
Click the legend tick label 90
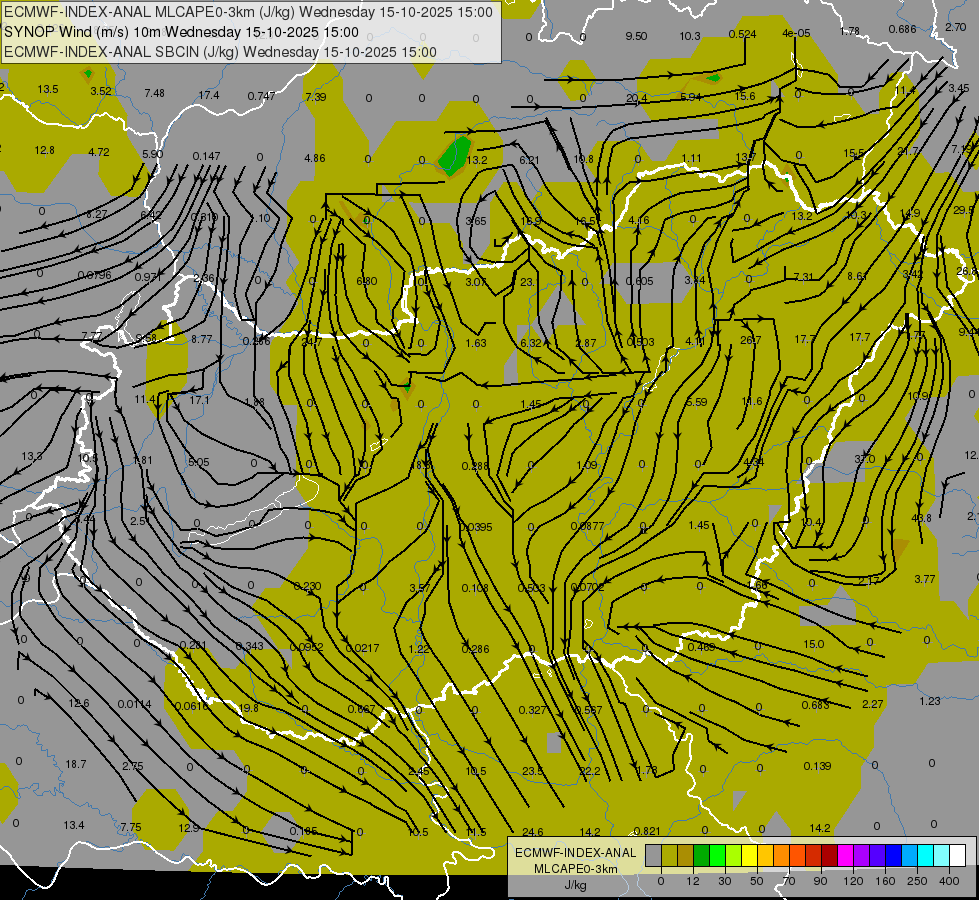click(821, 881)
